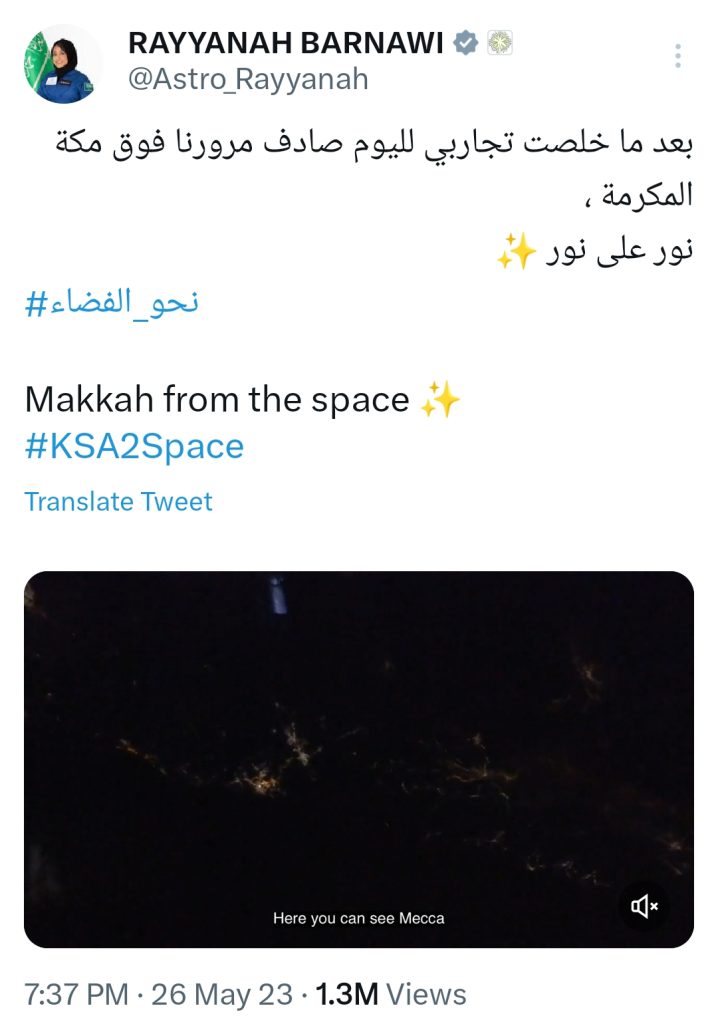Open the three-dot more options menu
This screenshot has height=1024, width=718.
(678, 56)
